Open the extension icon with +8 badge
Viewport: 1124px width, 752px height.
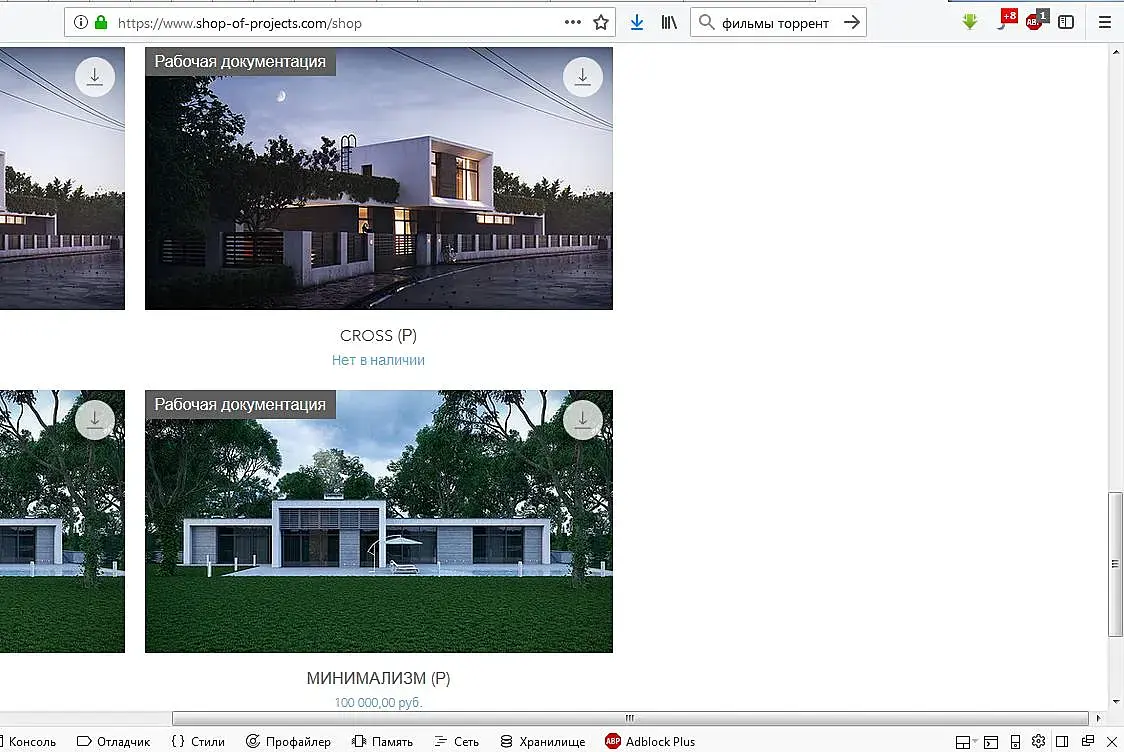coord(1005,19)
